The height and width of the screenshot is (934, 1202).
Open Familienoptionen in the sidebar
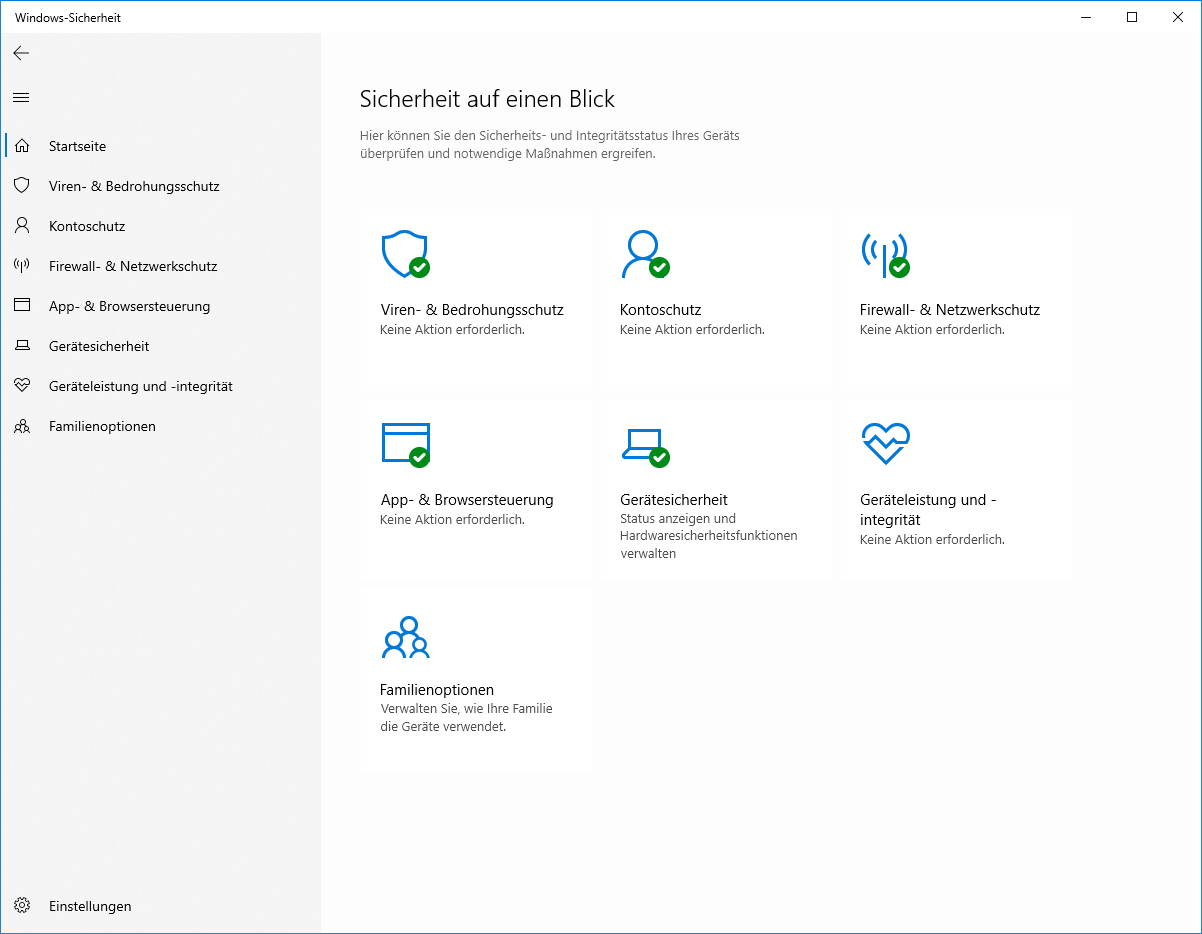161,426
